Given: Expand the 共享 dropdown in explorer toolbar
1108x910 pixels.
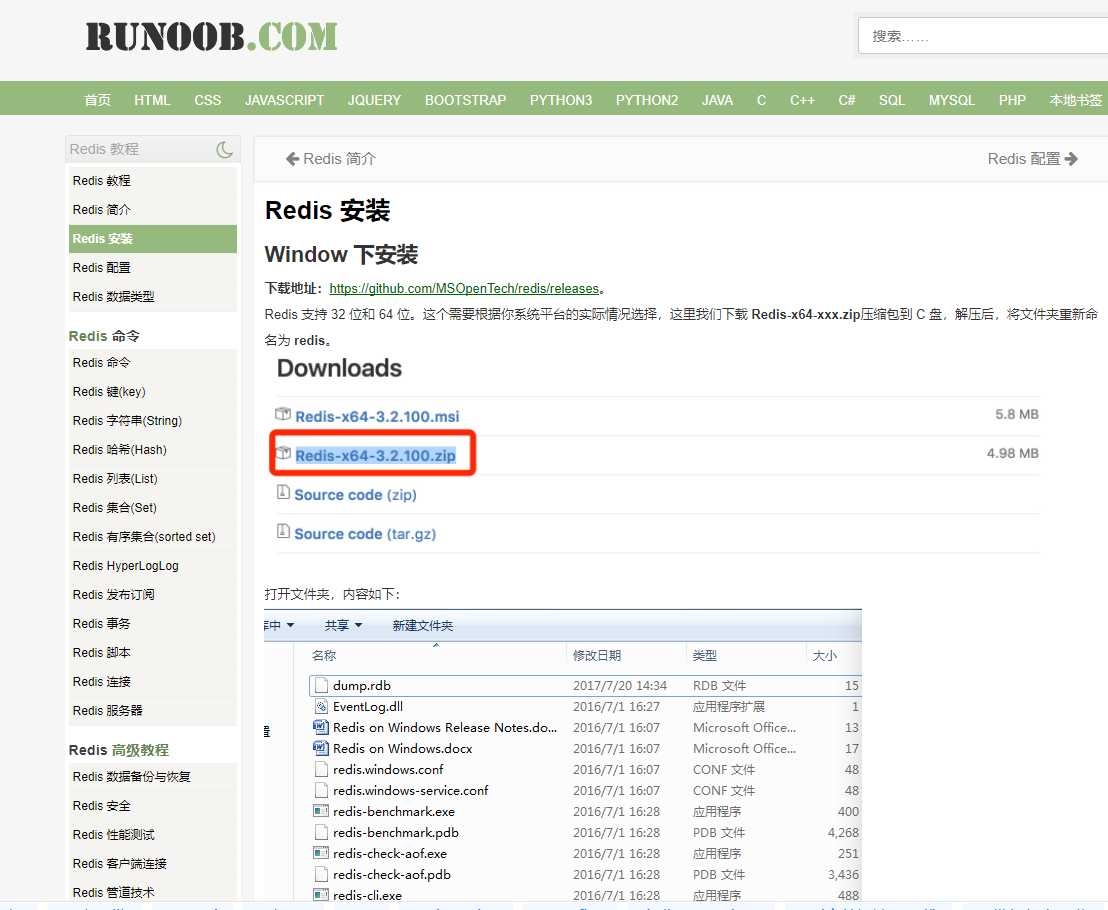Looking at the screenshot, I should click(x=343, y=625).
